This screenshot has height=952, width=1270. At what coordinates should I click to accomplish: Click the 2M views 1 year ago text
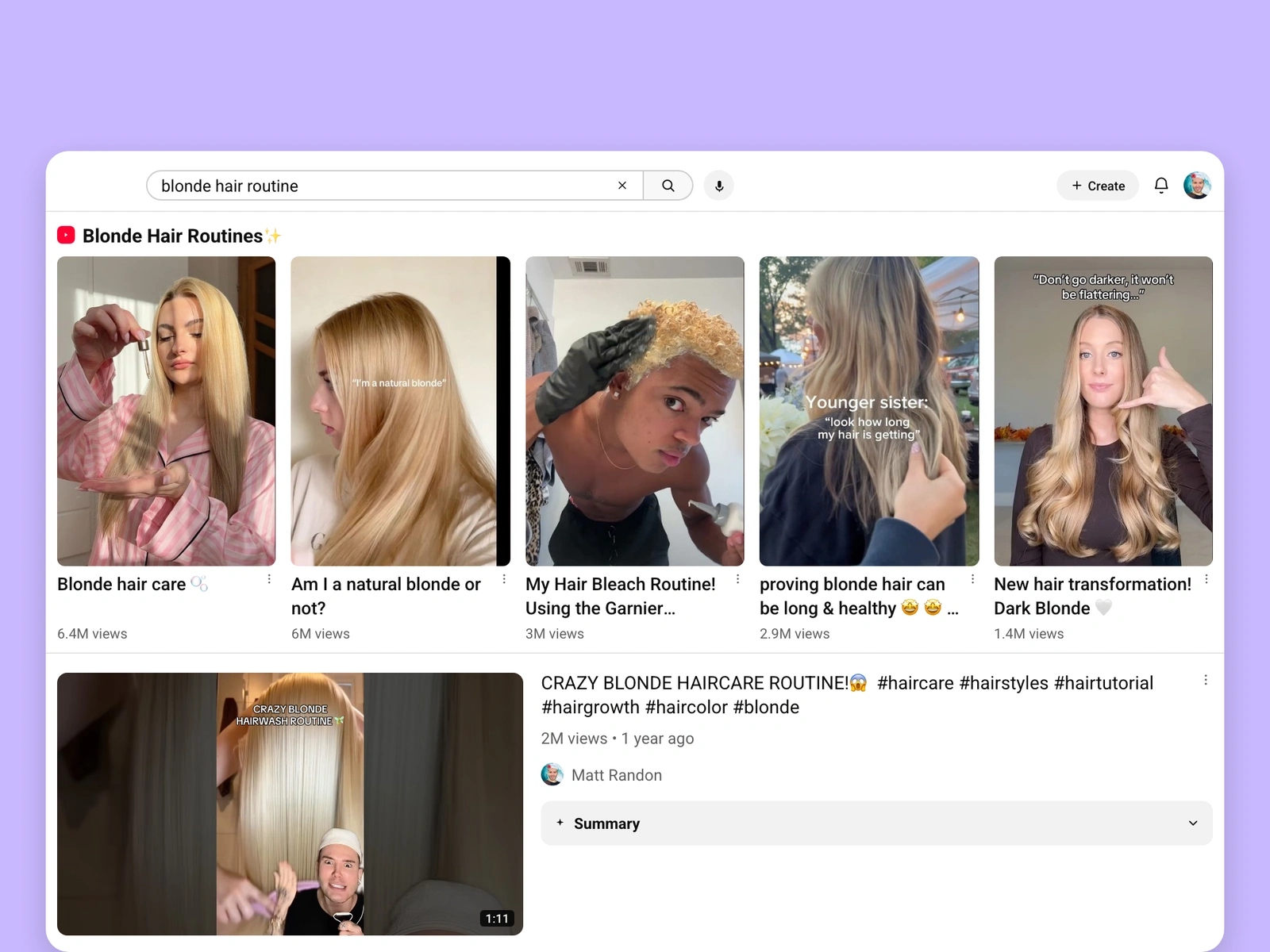[618, 739]
